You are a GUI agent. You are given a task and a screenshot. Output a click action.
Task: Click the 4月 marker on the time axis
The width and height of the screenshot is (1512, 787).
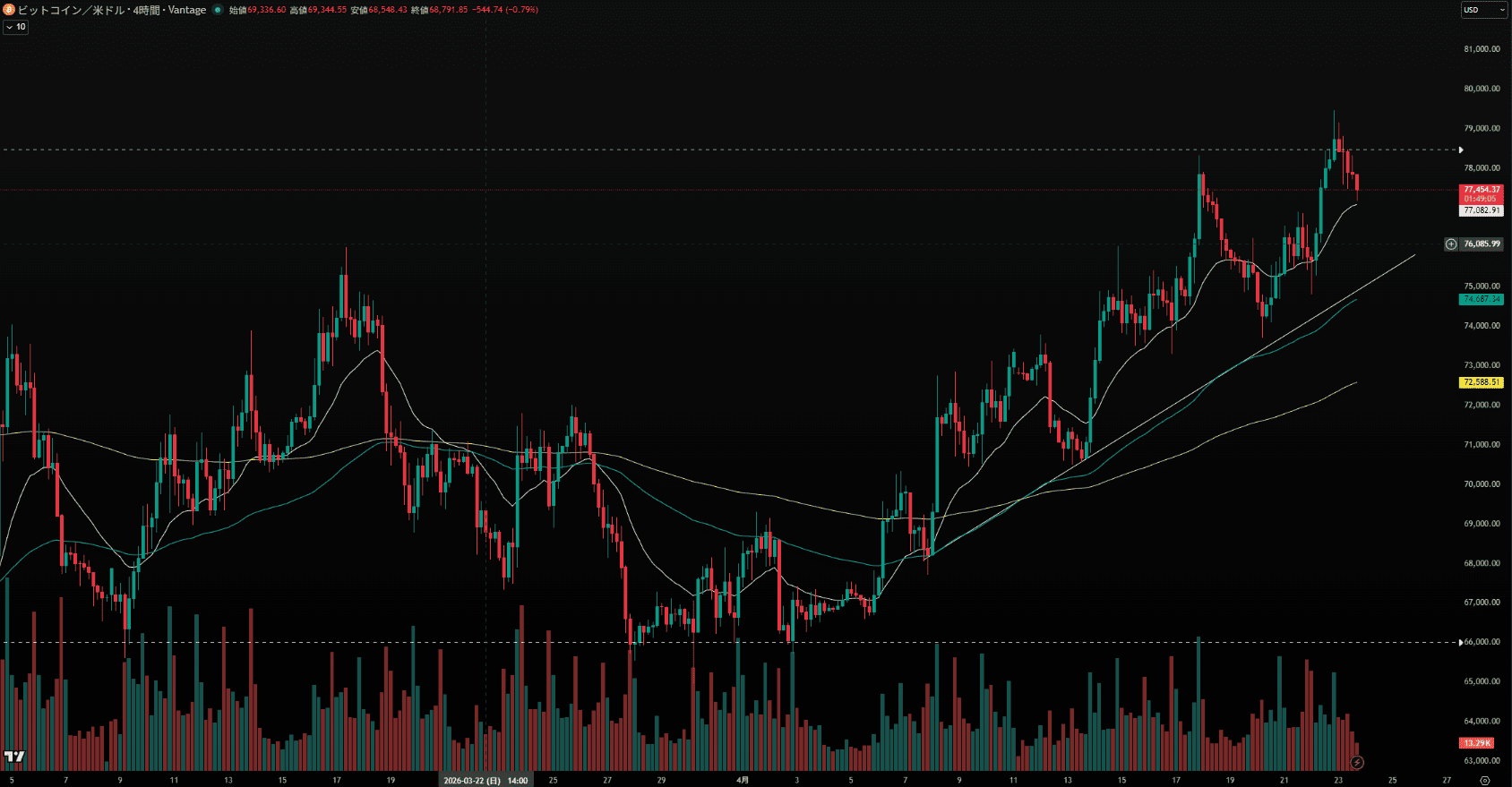pyautogui.click(x=743, y=780)
